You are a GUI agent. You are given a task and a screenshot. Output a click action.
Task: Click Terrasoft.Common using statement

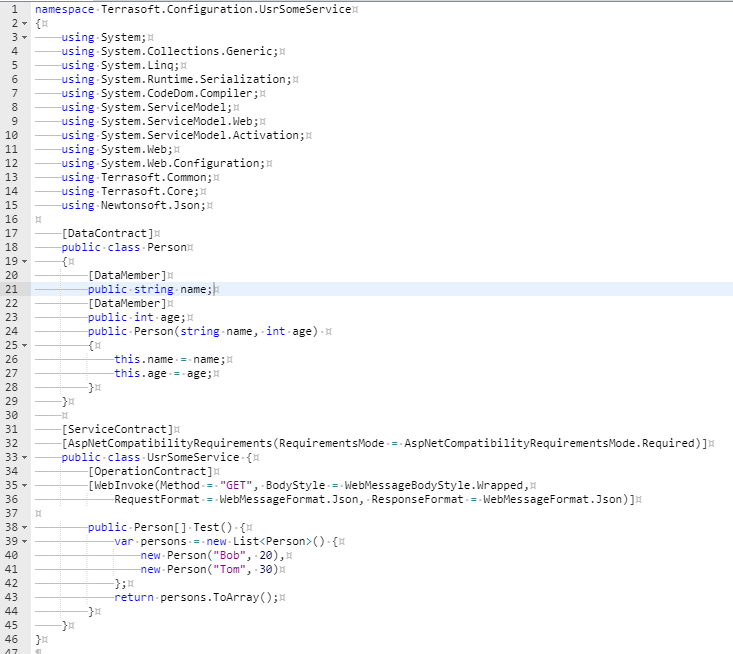[137, 178]
